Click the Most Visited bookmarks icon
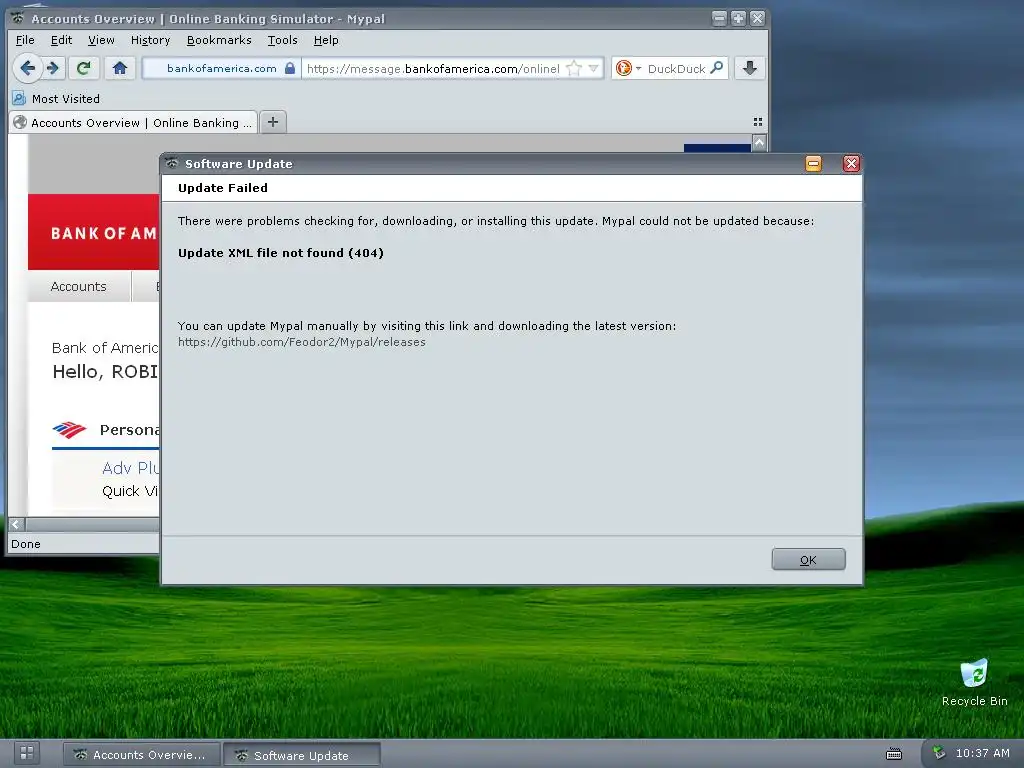 19,99
